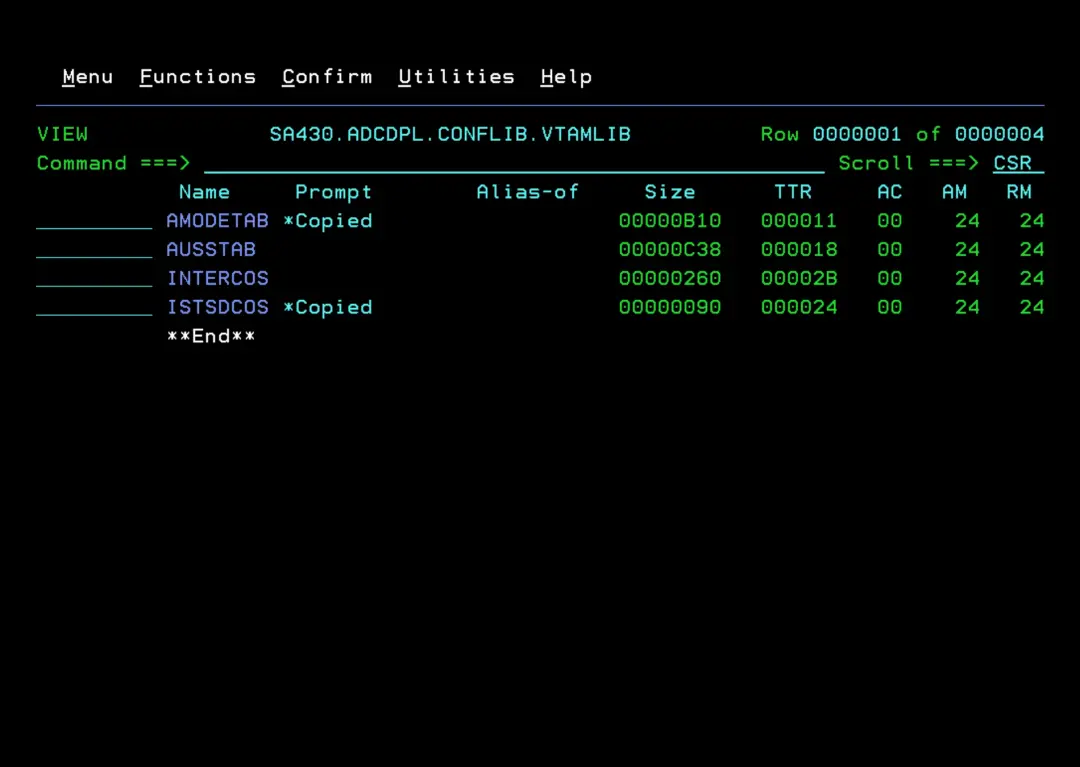Click the Prompt column header
The height and width of the screenshot is (767, 1080).
click(x=333, y=192)
